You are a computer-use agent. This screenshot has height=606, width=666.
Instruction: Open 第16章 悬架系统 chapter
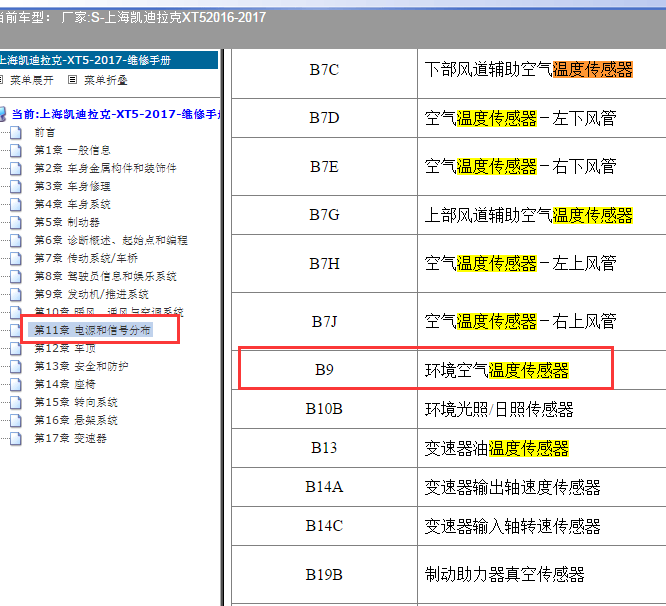[x=76, y=420]
